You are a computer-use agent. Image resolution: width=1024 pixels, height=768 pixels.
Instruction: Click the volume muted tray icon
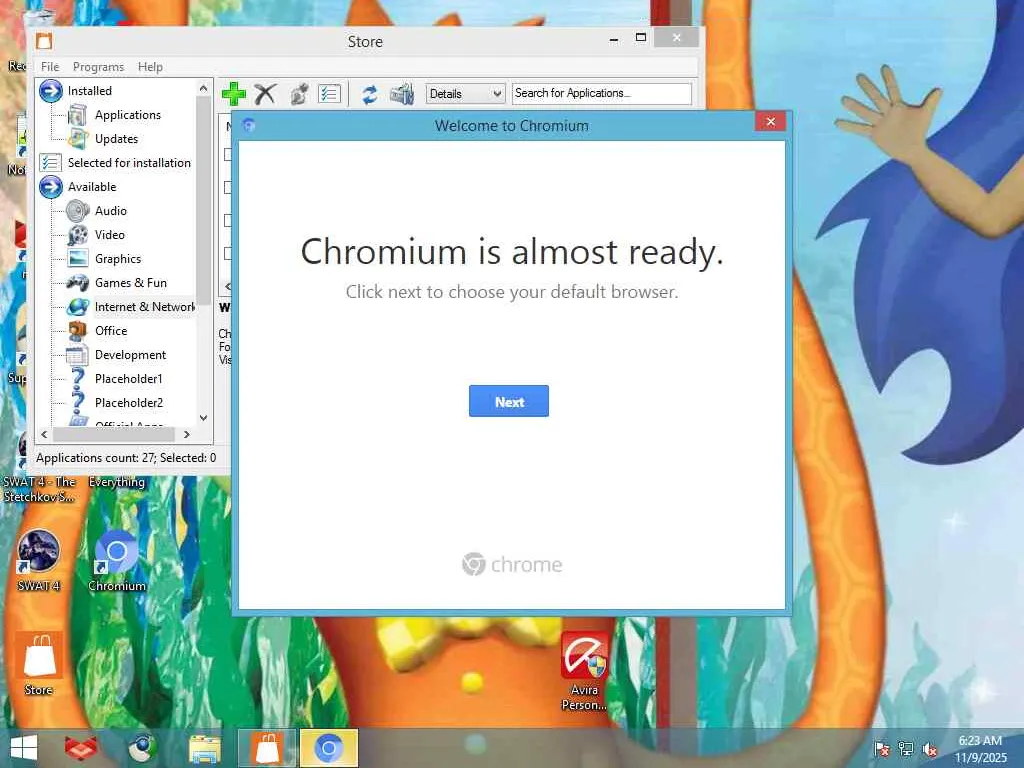click(930, 749)
